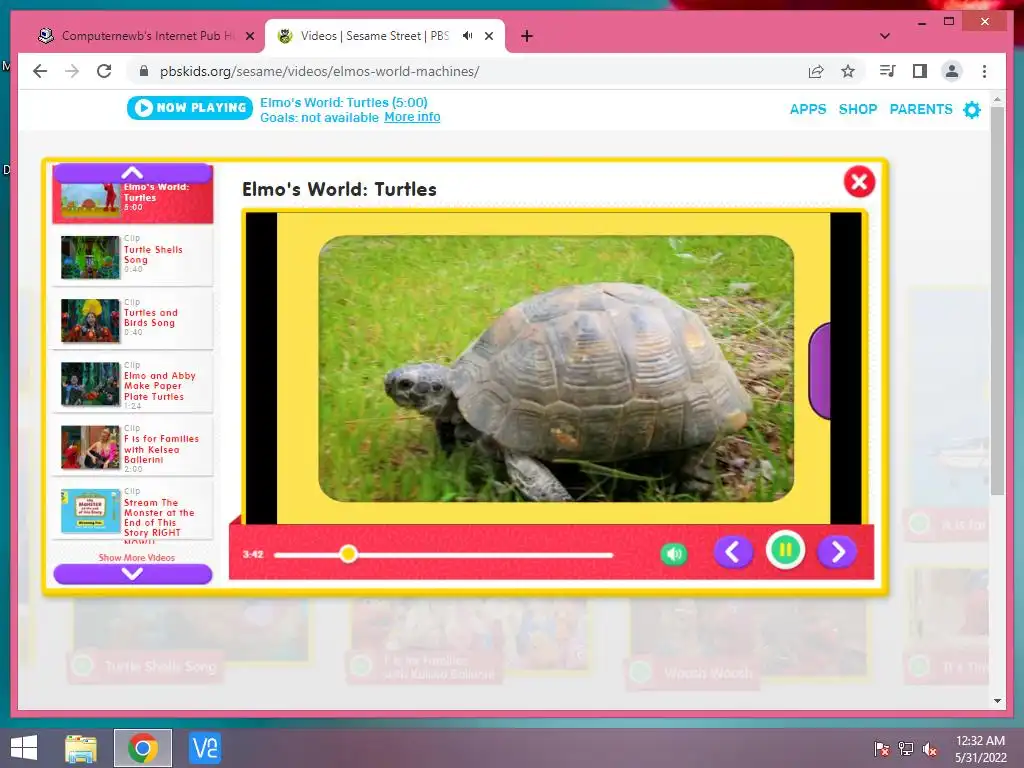Open taskbar clock and date
The width and height of the screenshot is (1024, 768).
tap(980, 748)
